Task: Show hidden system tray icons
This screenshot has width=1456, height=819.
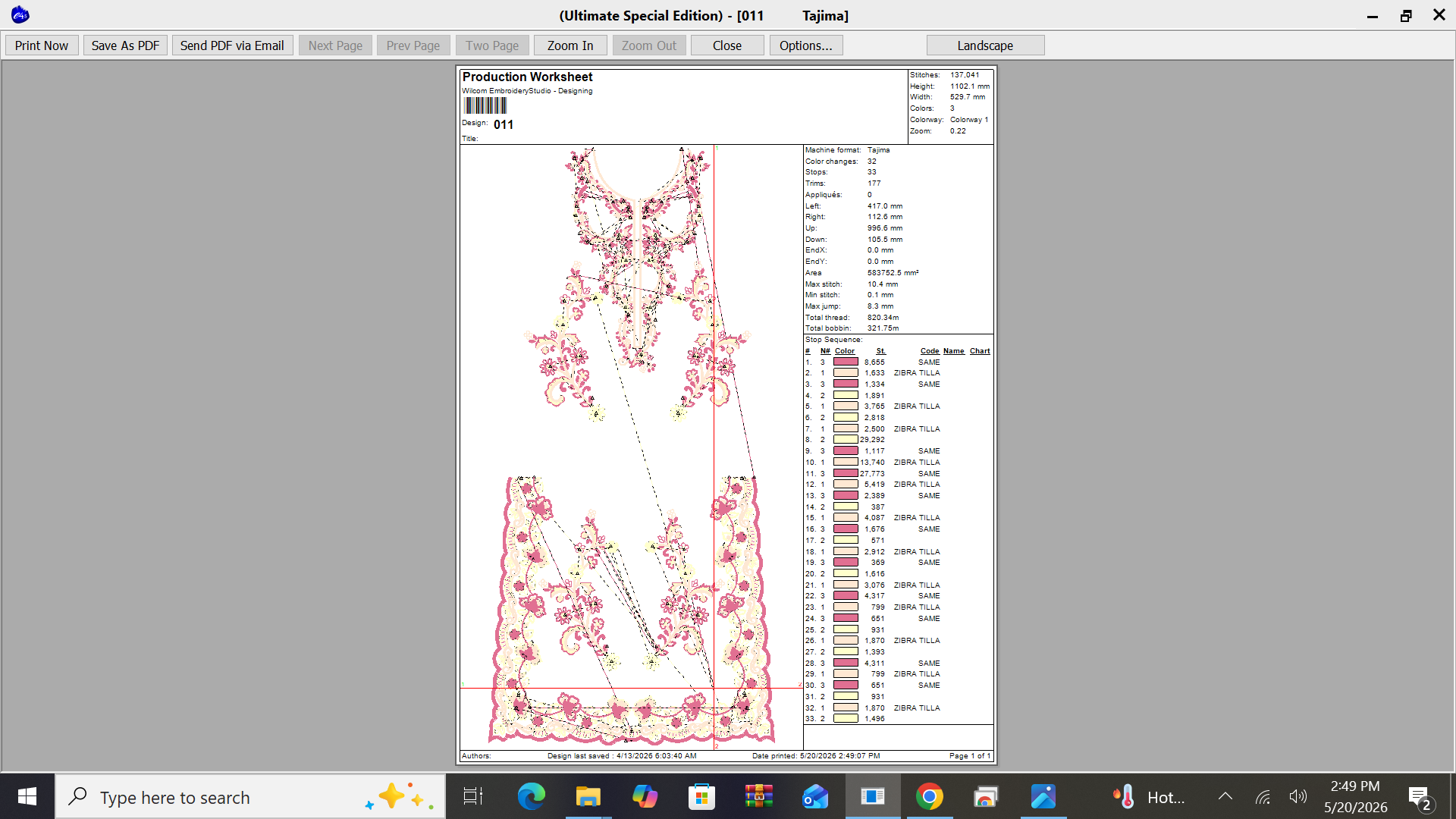Action: (x=1225, y=796)
